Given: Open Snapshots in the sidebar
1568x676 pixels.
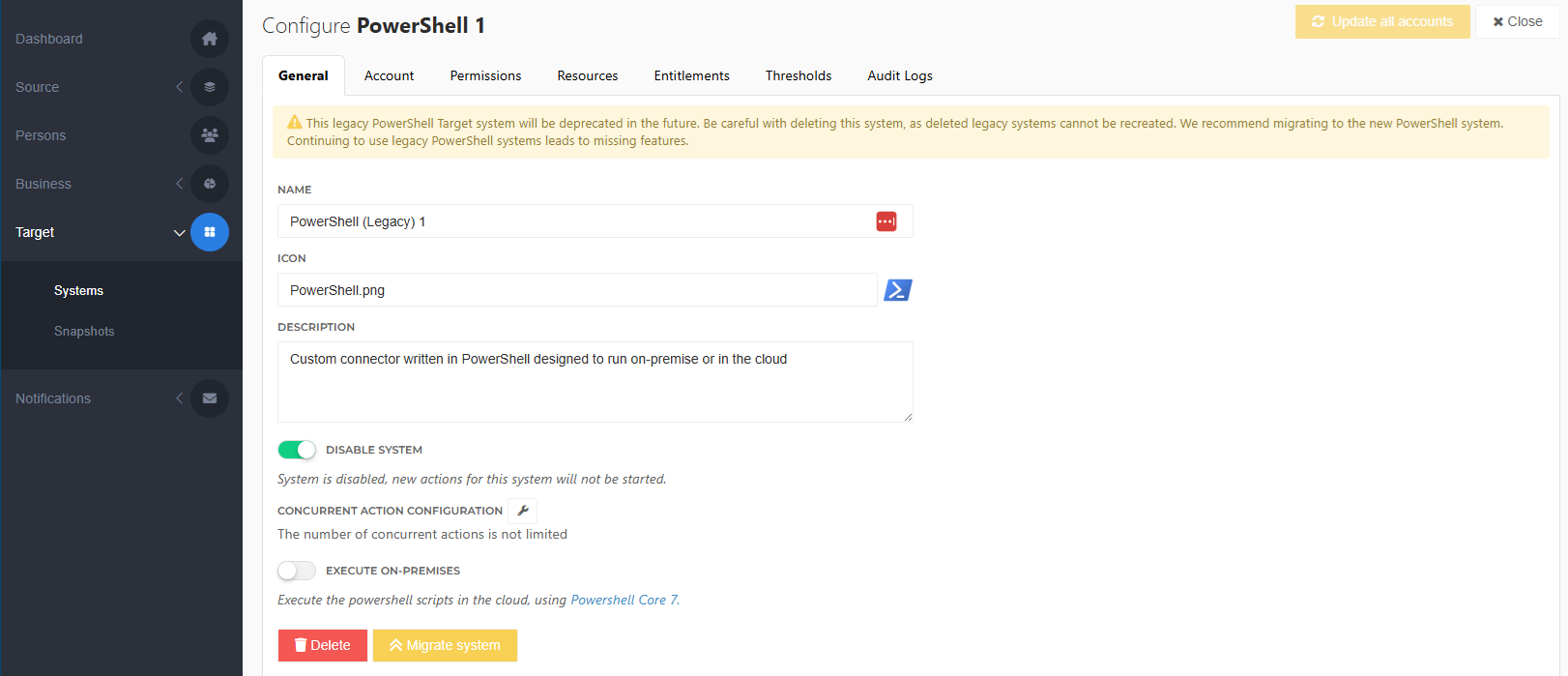Looking at the screenshot, I should tap(84, 331).
